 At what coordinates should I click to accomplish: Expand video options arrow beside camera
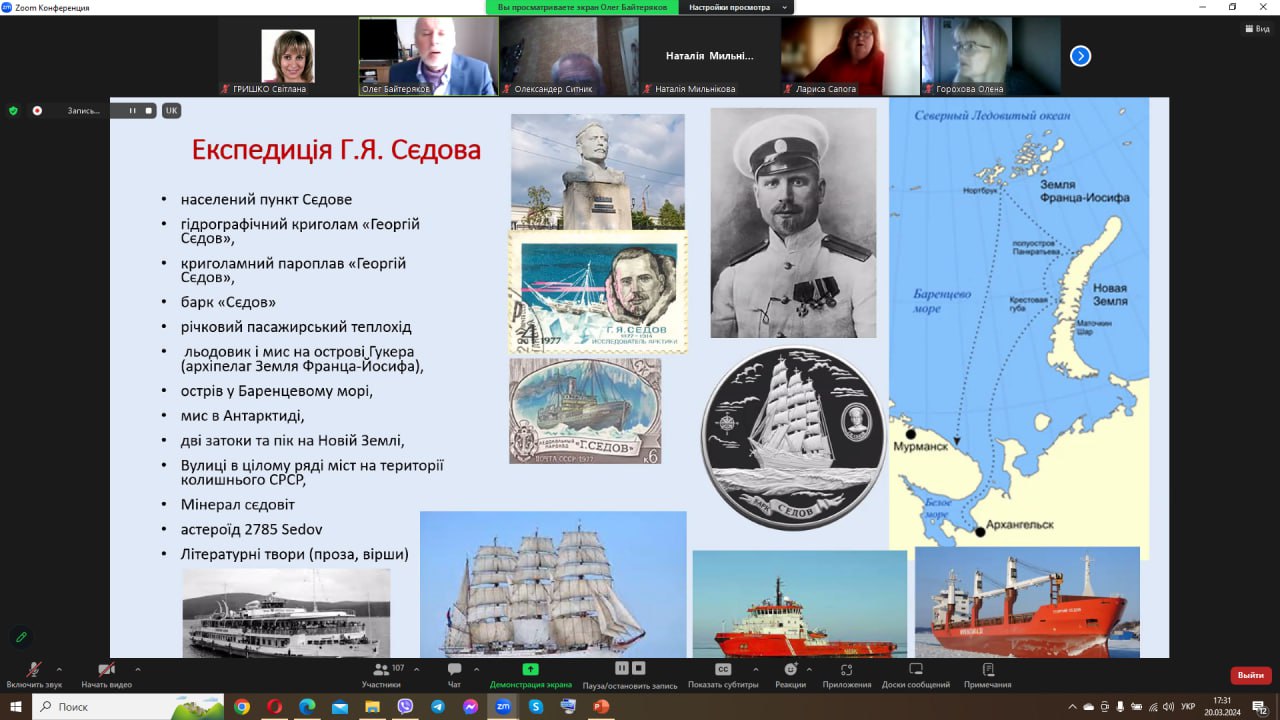coord(137,669)
